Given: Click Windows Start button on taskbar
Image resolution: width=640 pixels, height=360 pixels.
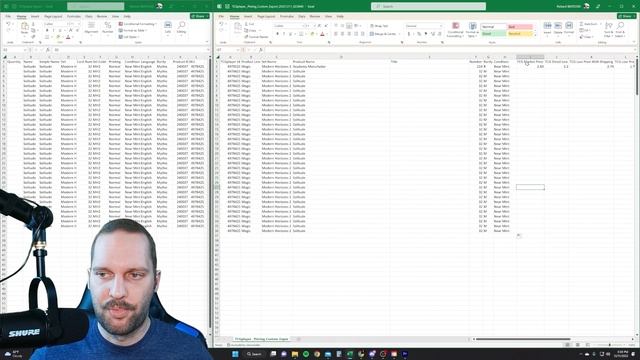Looking at the screenshot, I should click(235, 354).
